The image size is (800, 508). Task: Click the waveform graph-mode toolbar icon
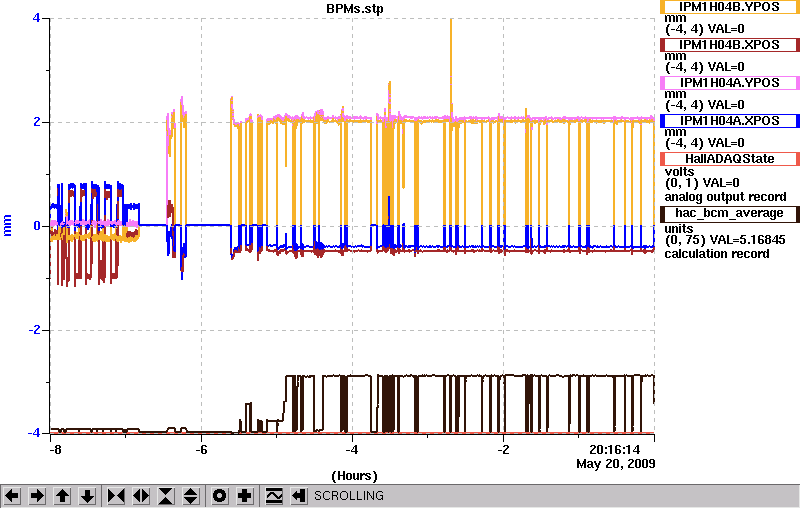(x=274, y=496)
